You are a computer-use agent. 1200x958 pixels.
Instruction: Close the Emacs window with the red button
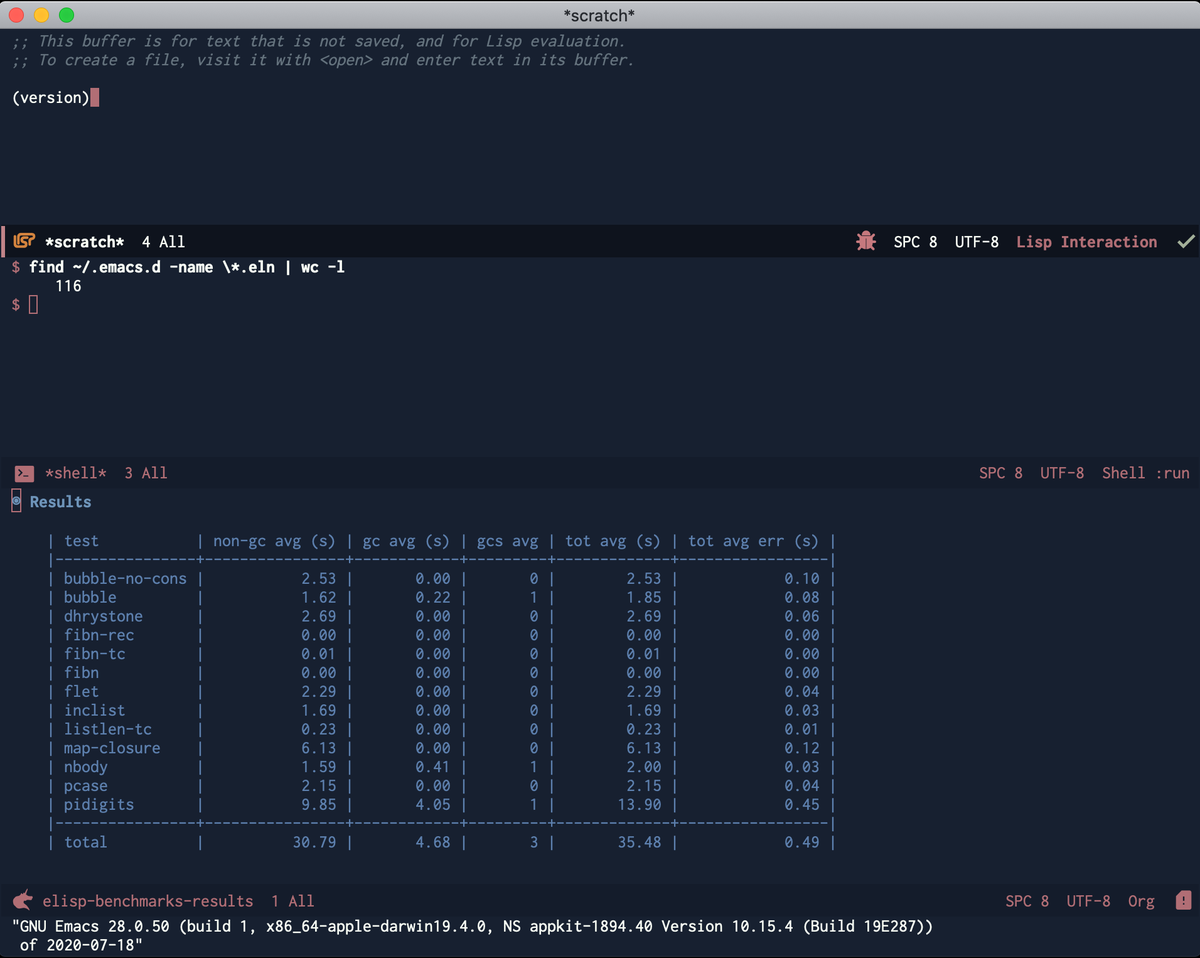(x=18, y=15)
